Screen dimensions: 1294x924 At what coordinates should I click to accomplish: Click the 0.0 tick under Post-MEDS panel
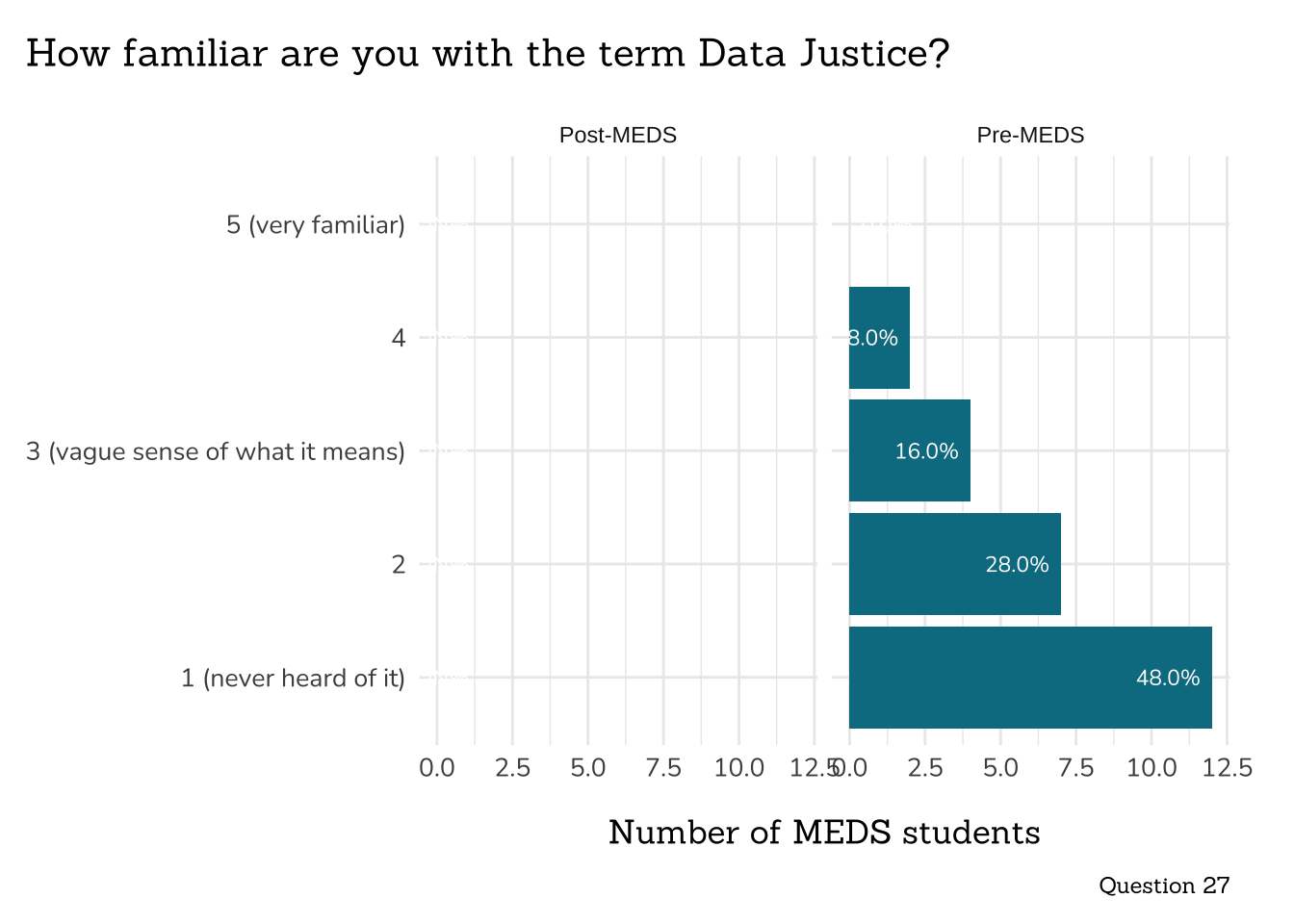point(437,768)
